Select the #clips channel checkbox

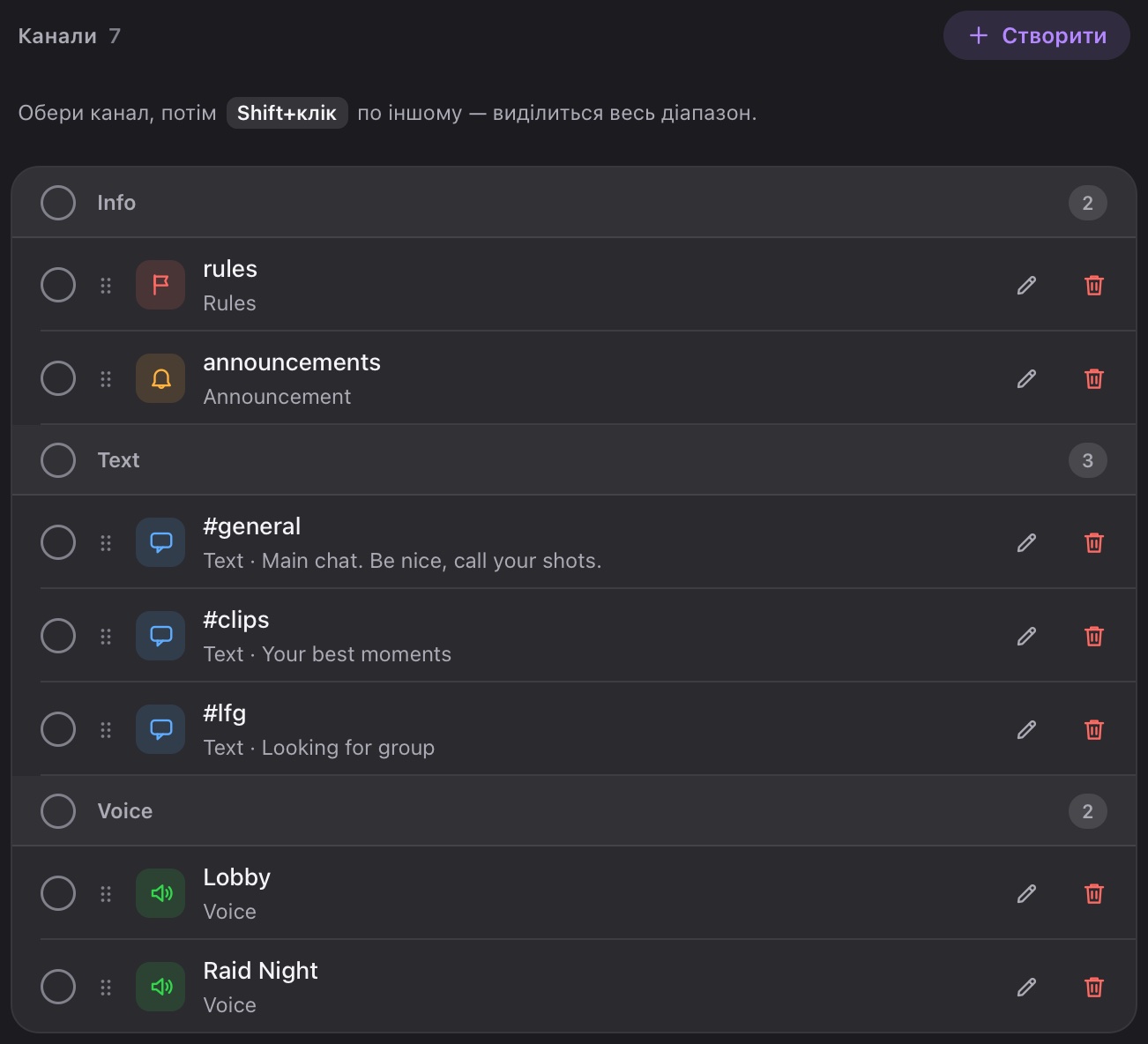click(x=58, y=636)
